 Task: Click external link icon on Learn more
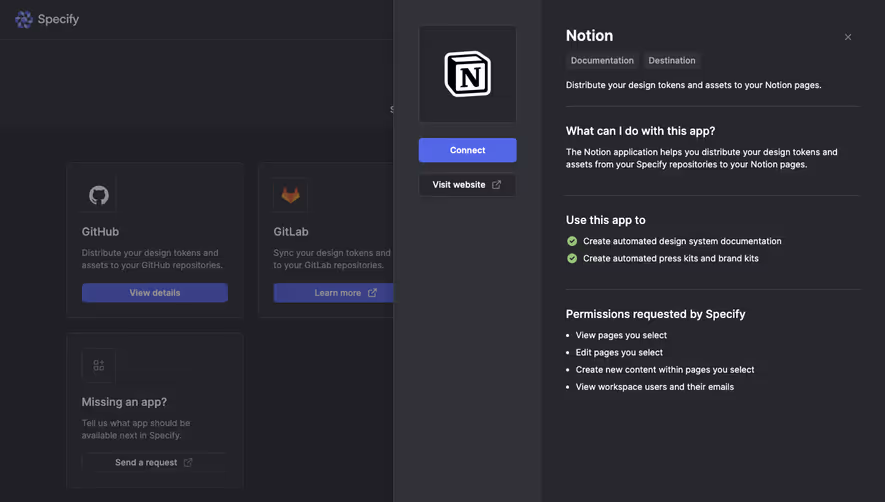coord(372,293)
